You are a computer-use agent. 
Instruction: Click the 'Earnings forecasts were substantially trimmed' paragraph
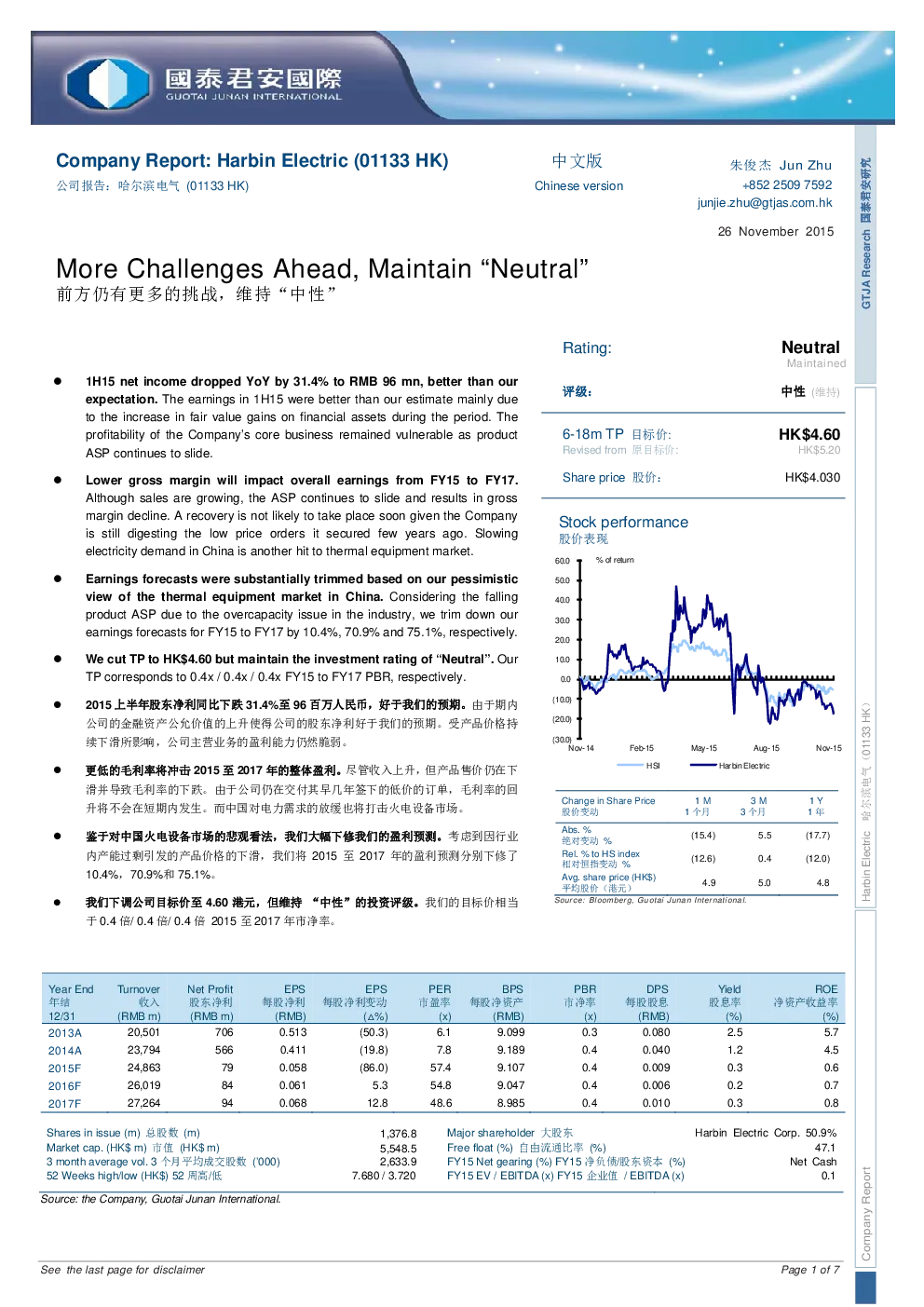pyautogui.click(x=302, y=606)
